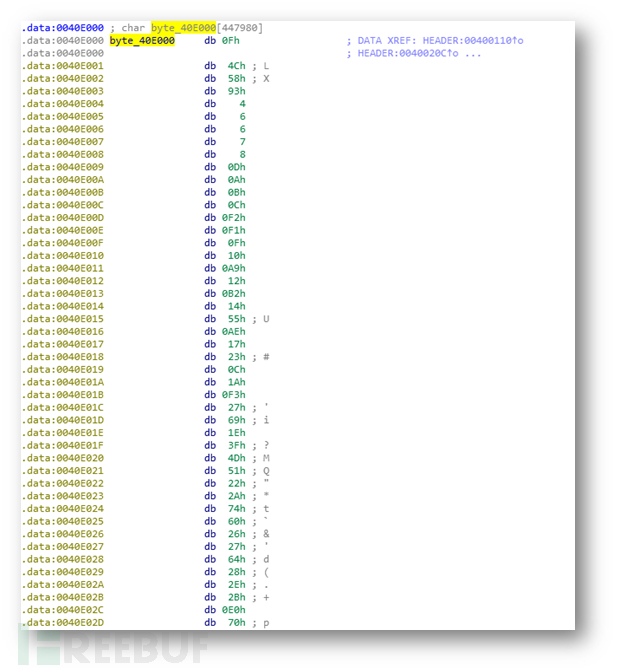
Task: Select the 0AEh value at 0040E016
Action: tap(236, 331)
